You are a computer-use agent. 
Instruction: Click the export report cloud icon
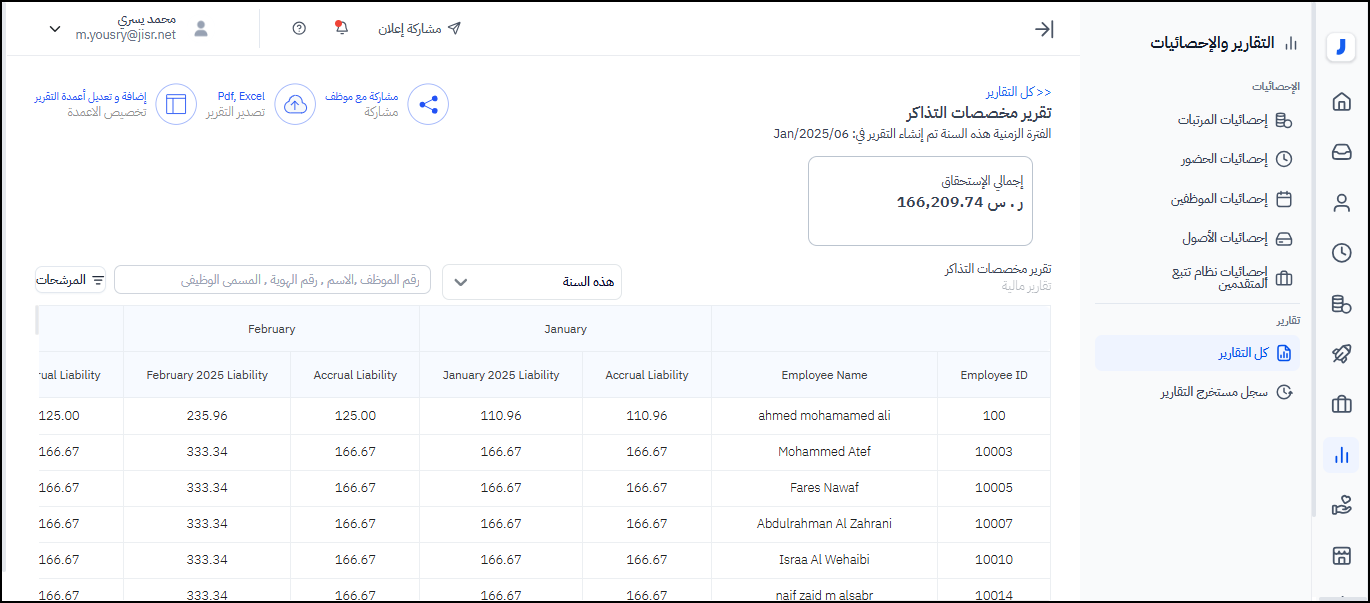coord(295,104)
